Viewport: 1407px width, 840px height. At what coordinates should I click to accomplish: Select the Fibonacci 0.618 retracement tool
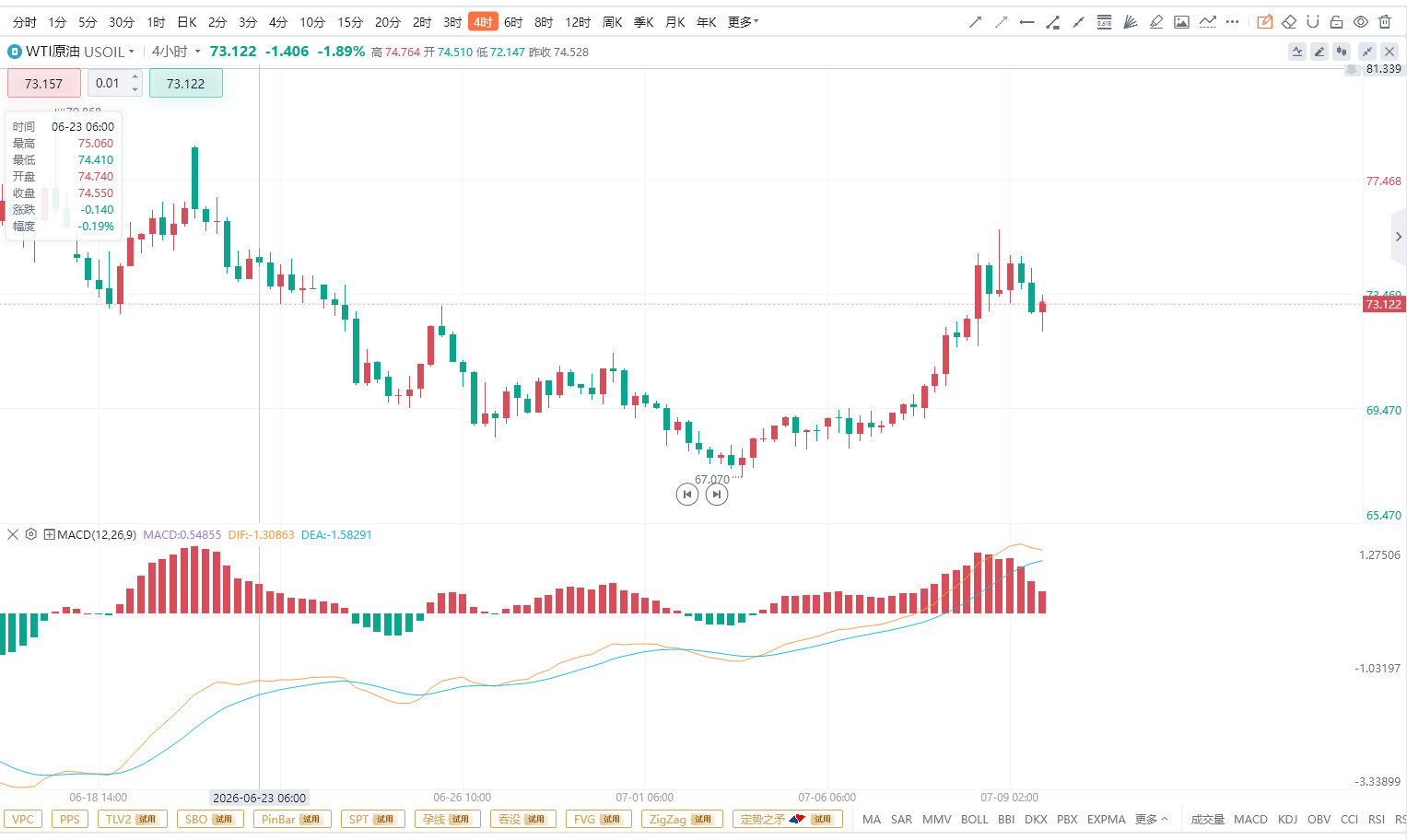point(1104,22)
